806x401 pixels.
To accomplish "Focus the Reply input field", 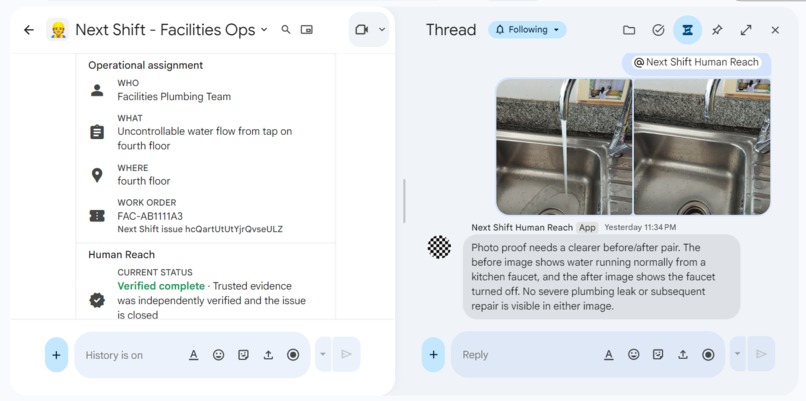I will click(x=529, y=354).
